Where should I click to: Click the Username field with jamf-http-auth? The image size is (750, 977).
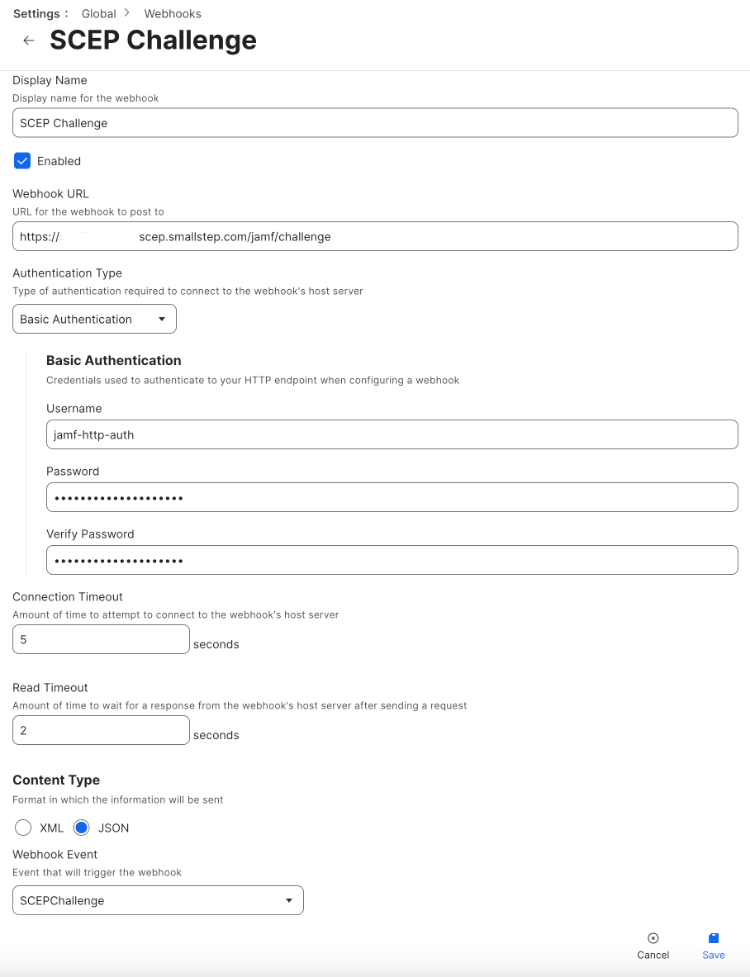click(392, 434)
